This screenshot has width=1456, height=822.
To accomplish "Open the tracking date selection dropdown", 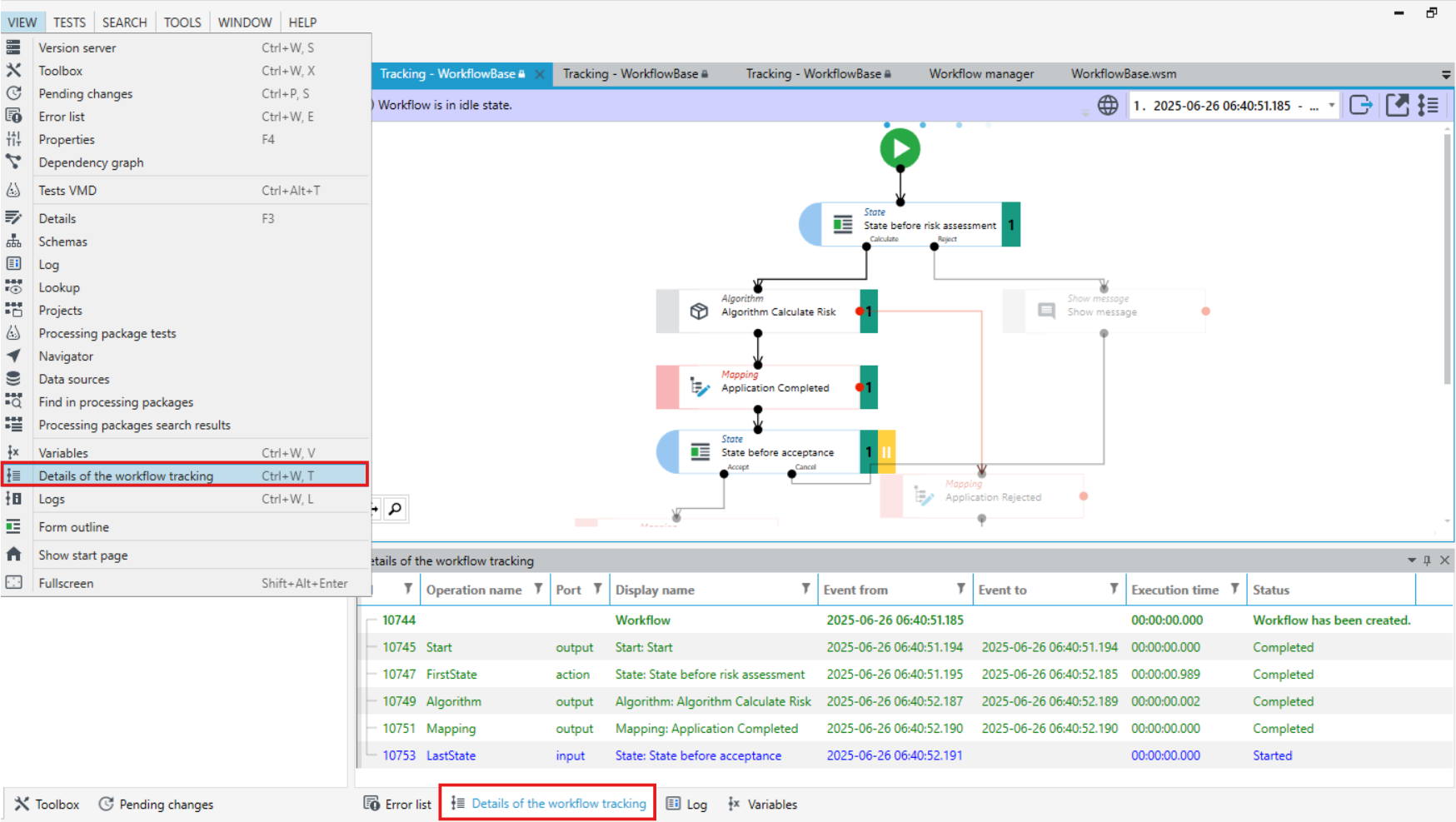I will tap(1331, 106).
